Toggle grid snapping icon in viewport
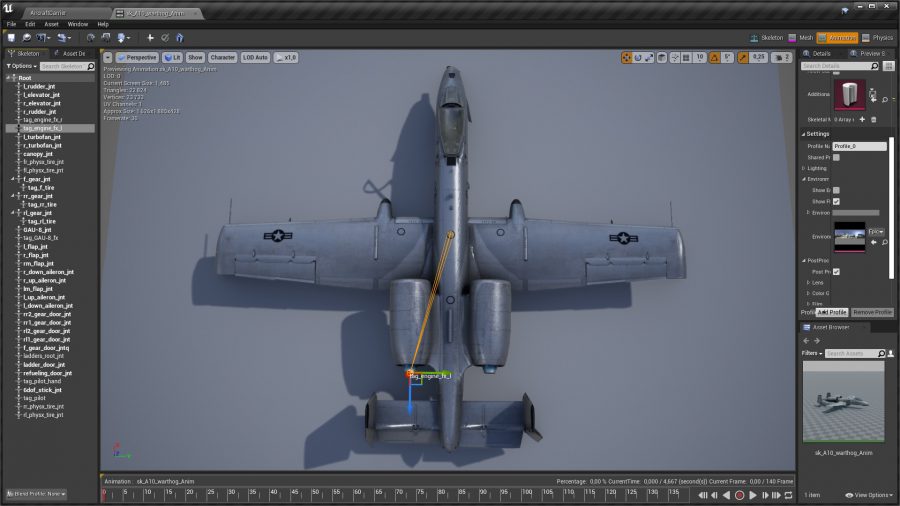 click(686, 57)
